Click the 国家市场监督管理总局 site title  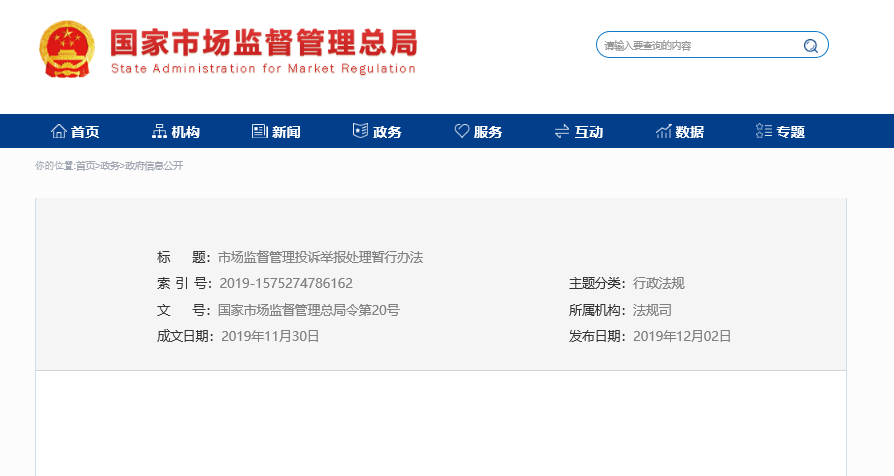coord(263,43)
